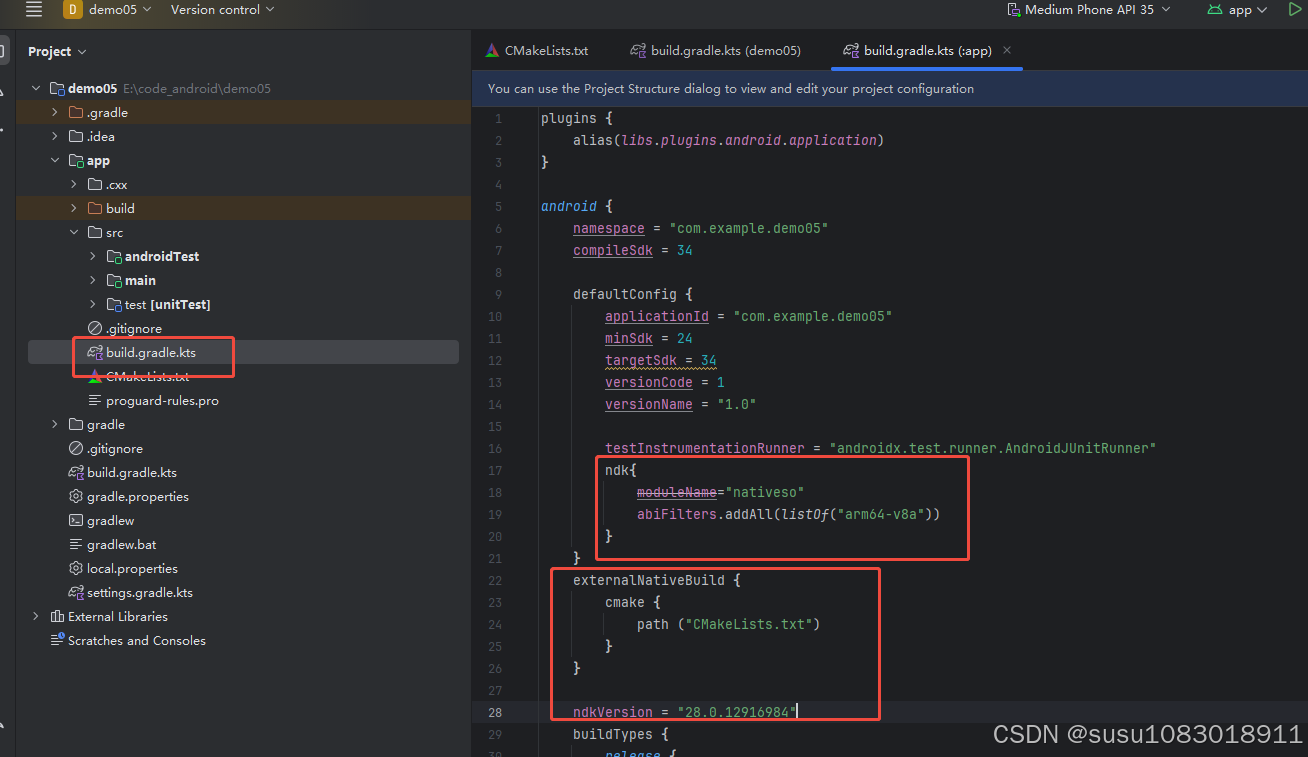Click the gradle.properties gear icon

(x=76, y=497)
